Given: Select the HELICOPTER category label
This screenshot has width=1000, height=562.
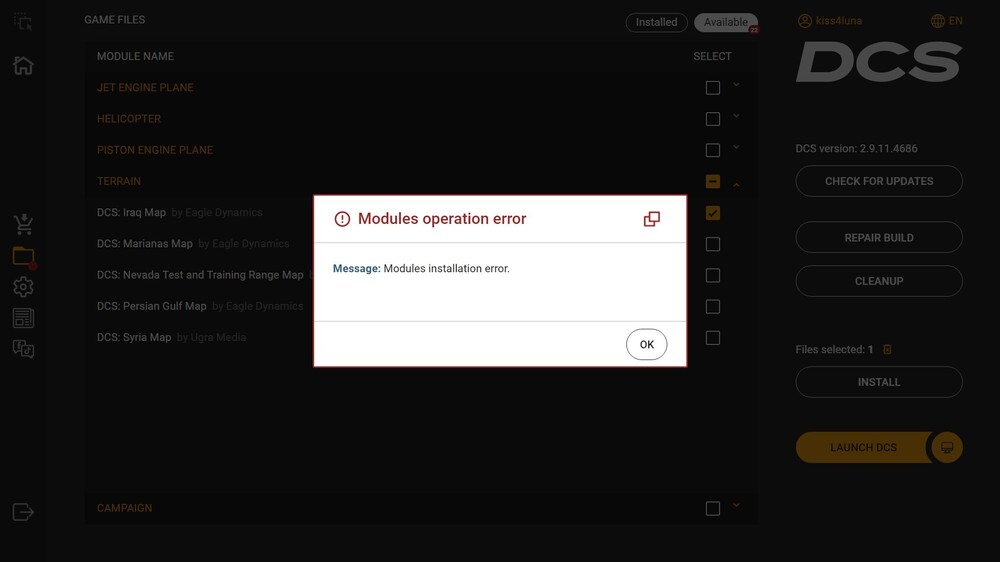Looking at the screenshot, I should point(129,119).
